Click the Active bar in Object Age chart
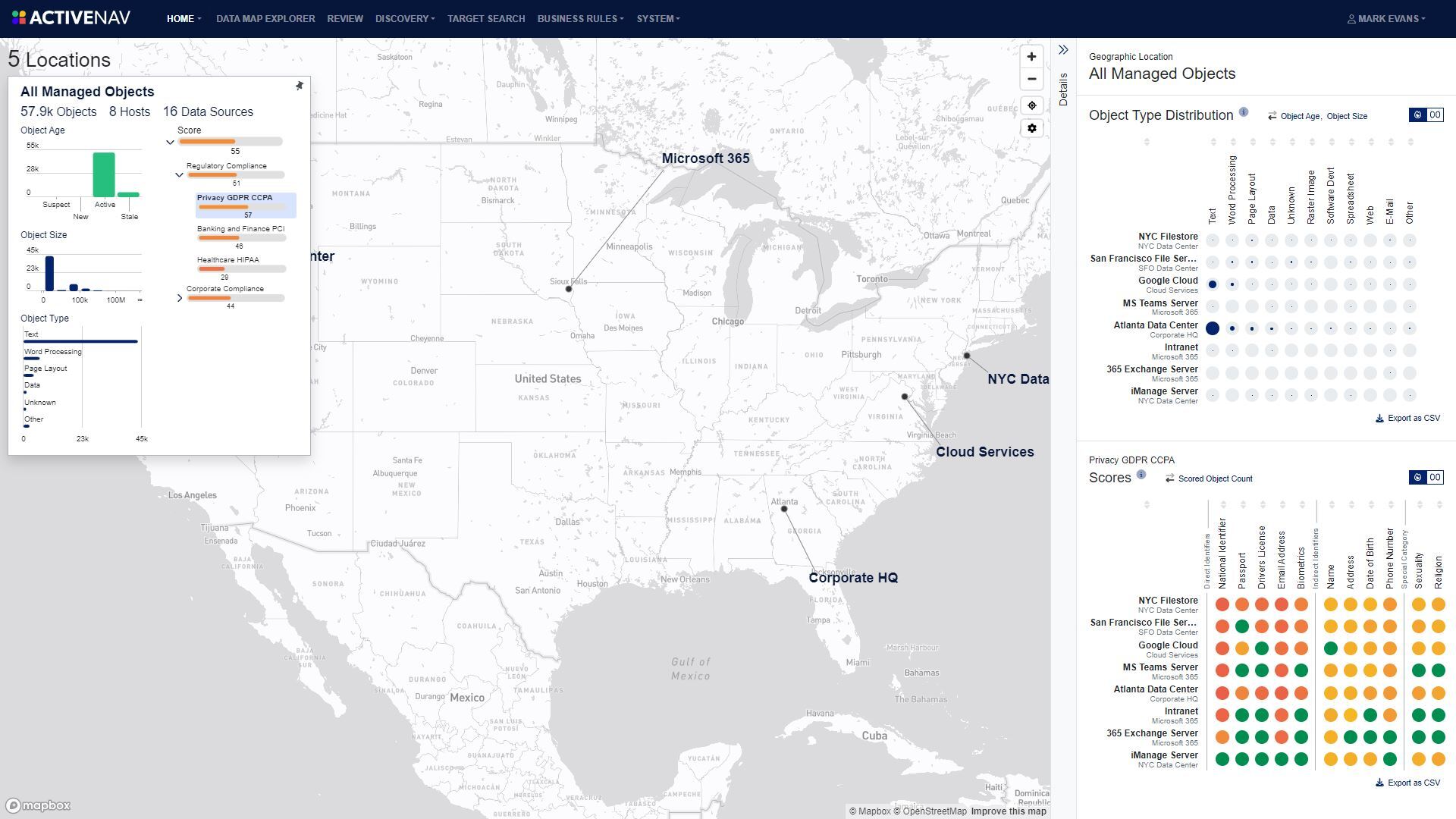The height and width of the screenshot is (819, 1456). click(104, 174)
